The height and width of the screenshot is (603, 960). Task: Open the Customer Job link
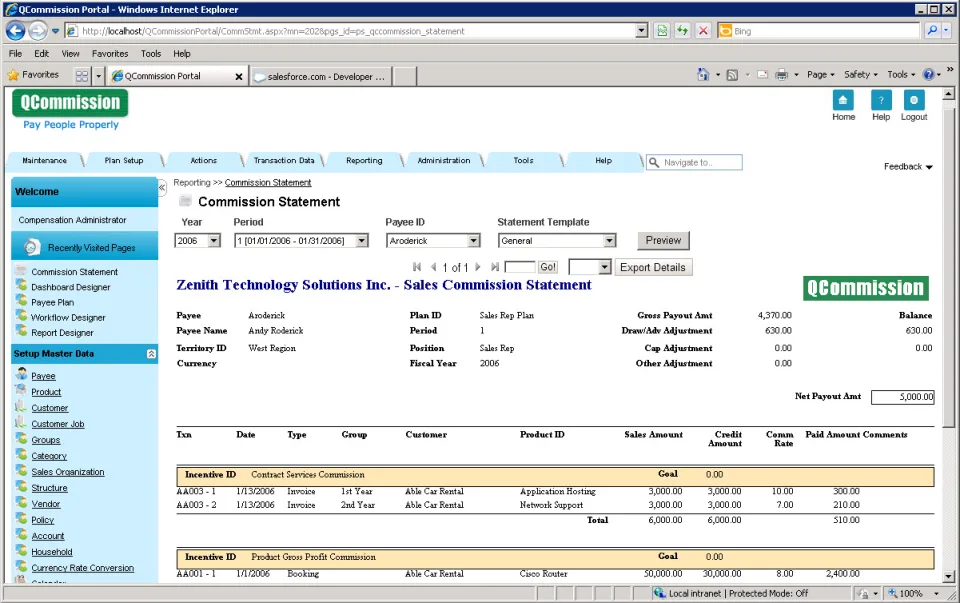(58, 424)
